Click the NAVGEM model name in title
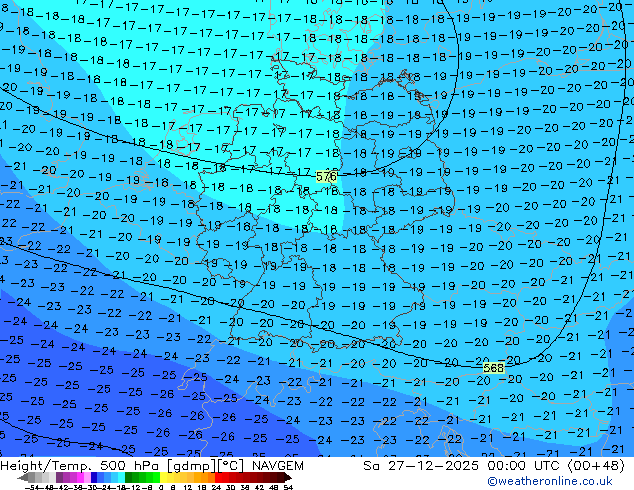Viewport: 634px width, 490px height. [277, 466]
